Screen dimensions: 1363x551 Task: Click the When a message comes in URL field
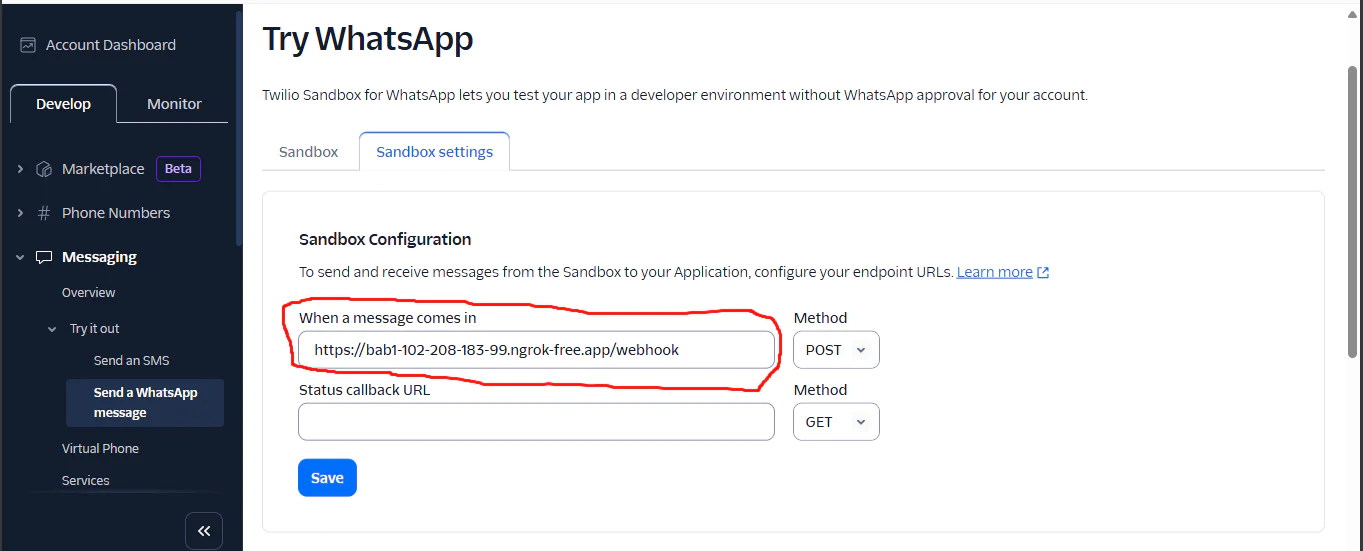pos(536,350)
